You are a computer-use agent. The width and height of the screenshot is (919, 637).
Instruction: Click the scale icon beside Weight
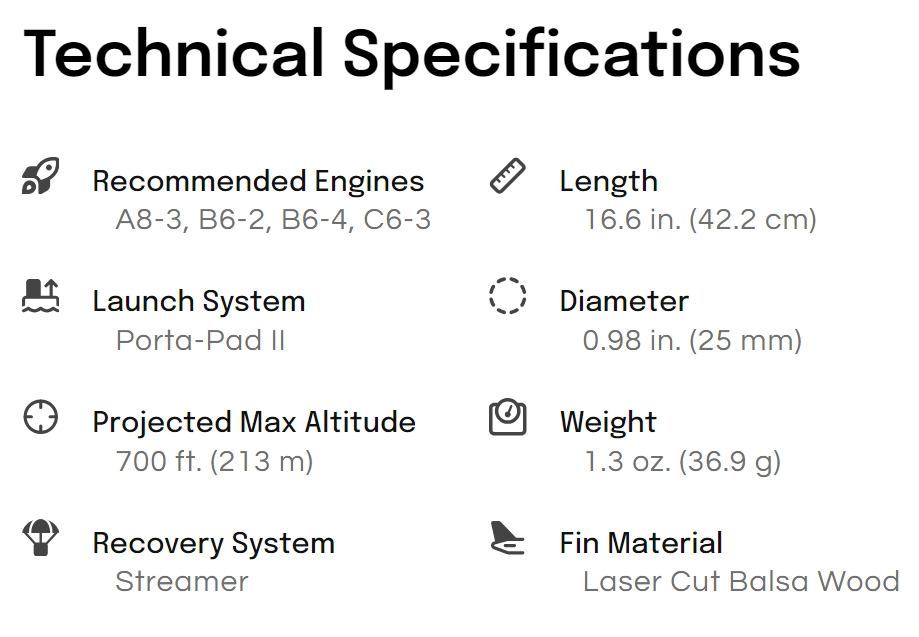coord(508,417)
